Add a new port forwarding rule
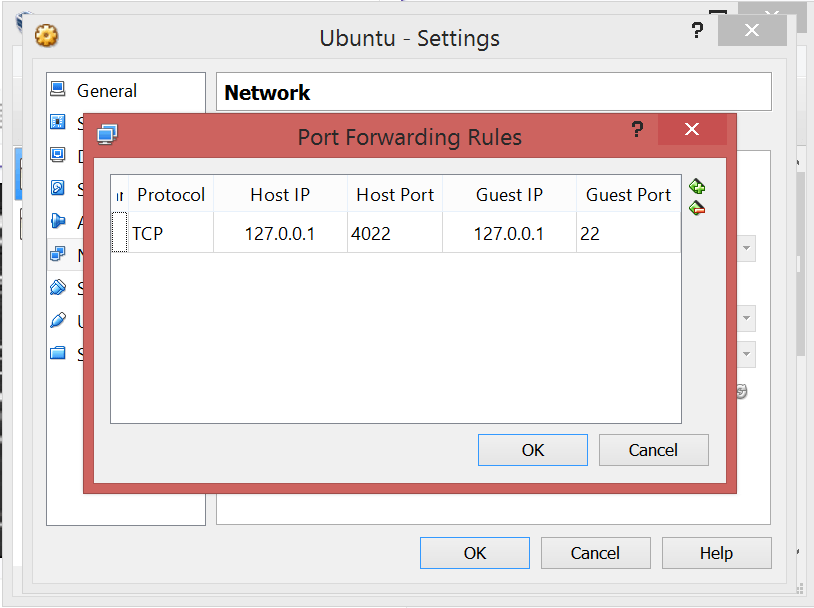This screenshot has width=814, height=608. click(697, 187)
